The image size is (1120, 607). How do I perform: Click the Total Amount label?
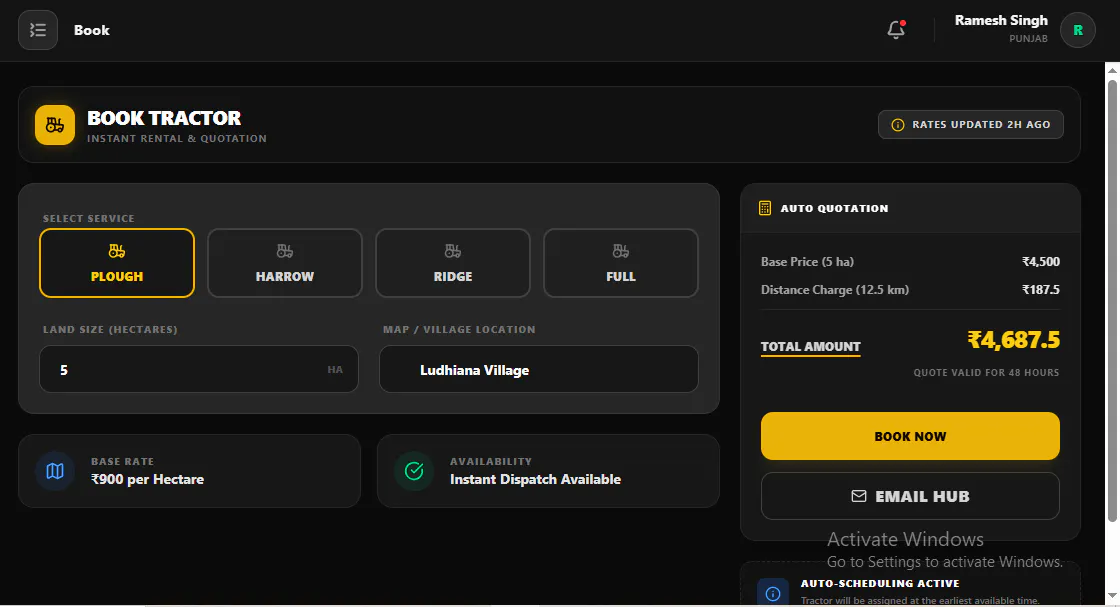811,346
